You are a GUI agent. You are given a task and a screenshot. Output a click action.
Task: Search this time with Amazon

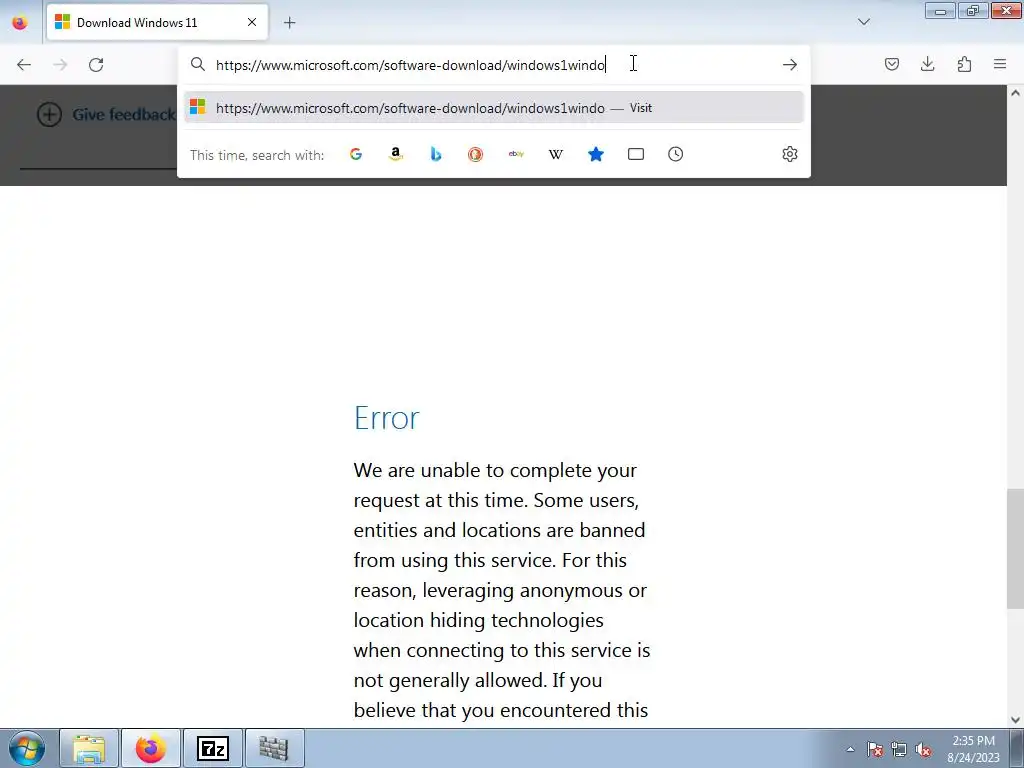(x=396, y=154)
